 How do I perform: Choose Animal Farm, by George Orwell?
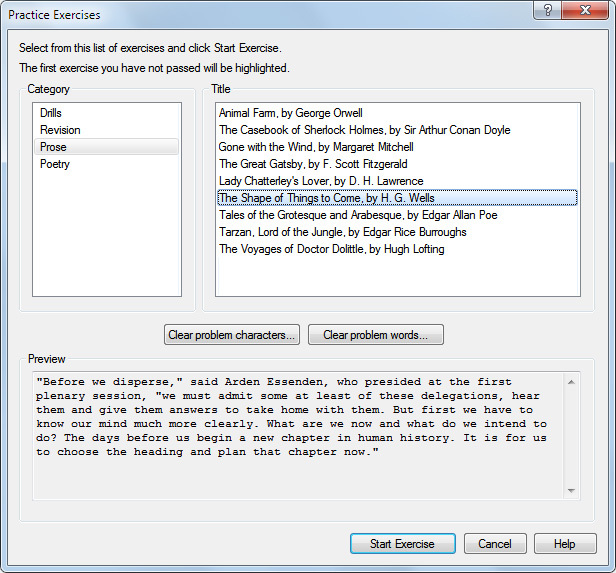(x=397, y=113)
